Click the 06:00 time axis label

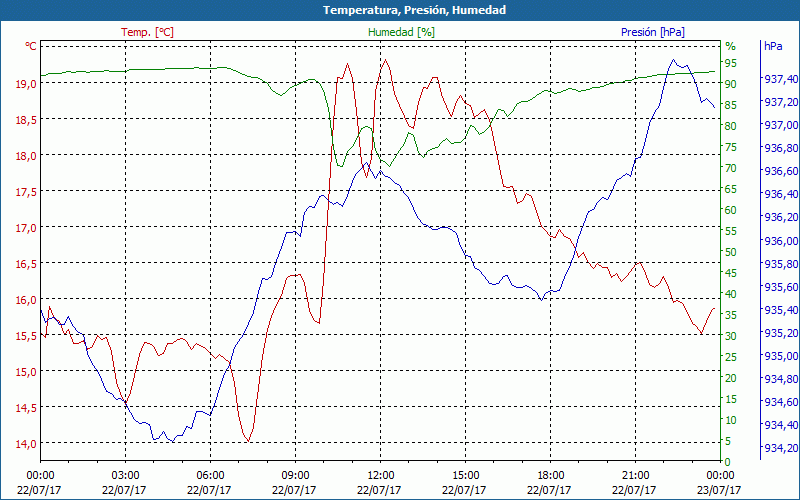coord(210,476)
